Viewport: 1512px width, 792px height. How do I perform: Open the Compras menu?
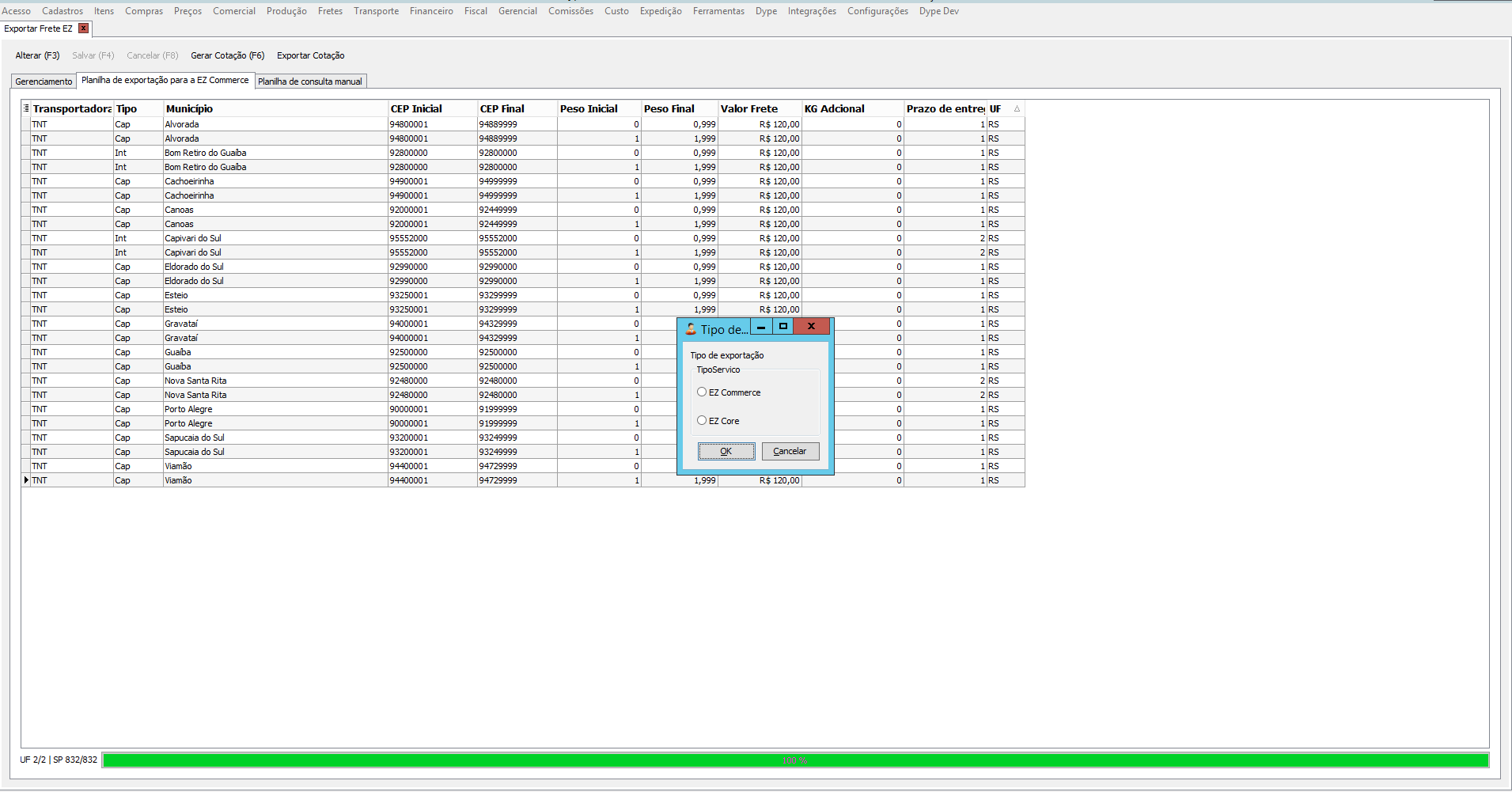(x=144, y=11)
